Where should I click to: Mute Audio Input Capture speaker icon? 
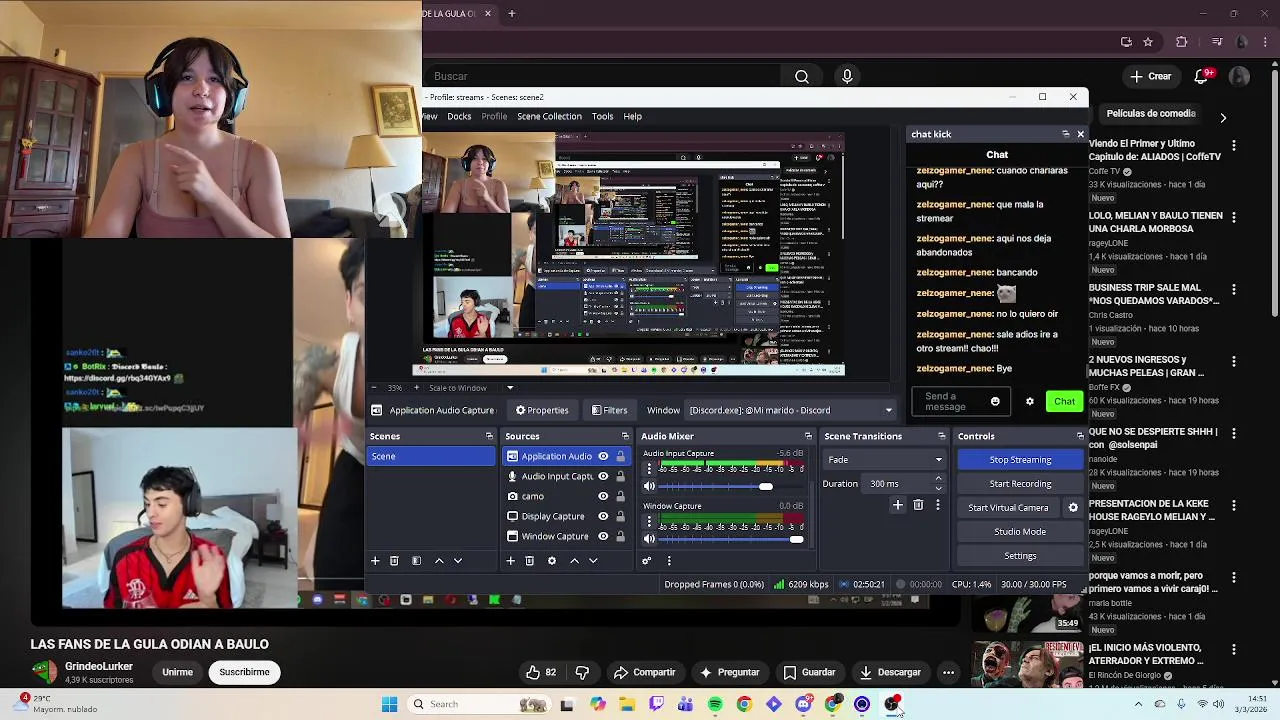649,487
